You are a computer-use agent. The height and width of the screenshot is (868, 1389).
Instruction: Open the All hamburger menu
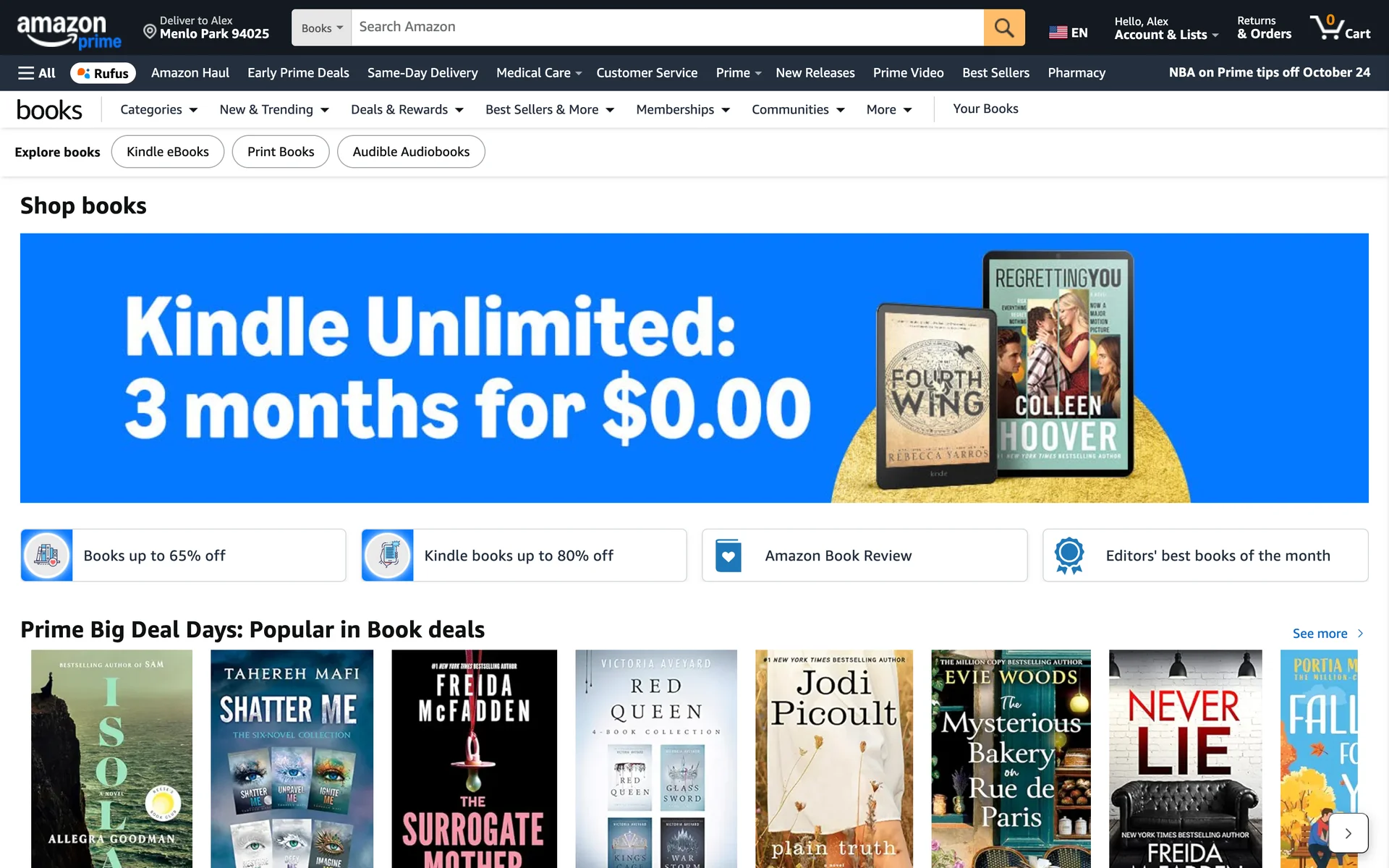coord(37,73)
